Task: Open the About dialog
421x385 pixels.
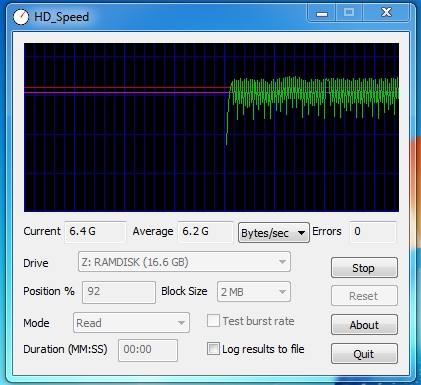Action: 364,325
